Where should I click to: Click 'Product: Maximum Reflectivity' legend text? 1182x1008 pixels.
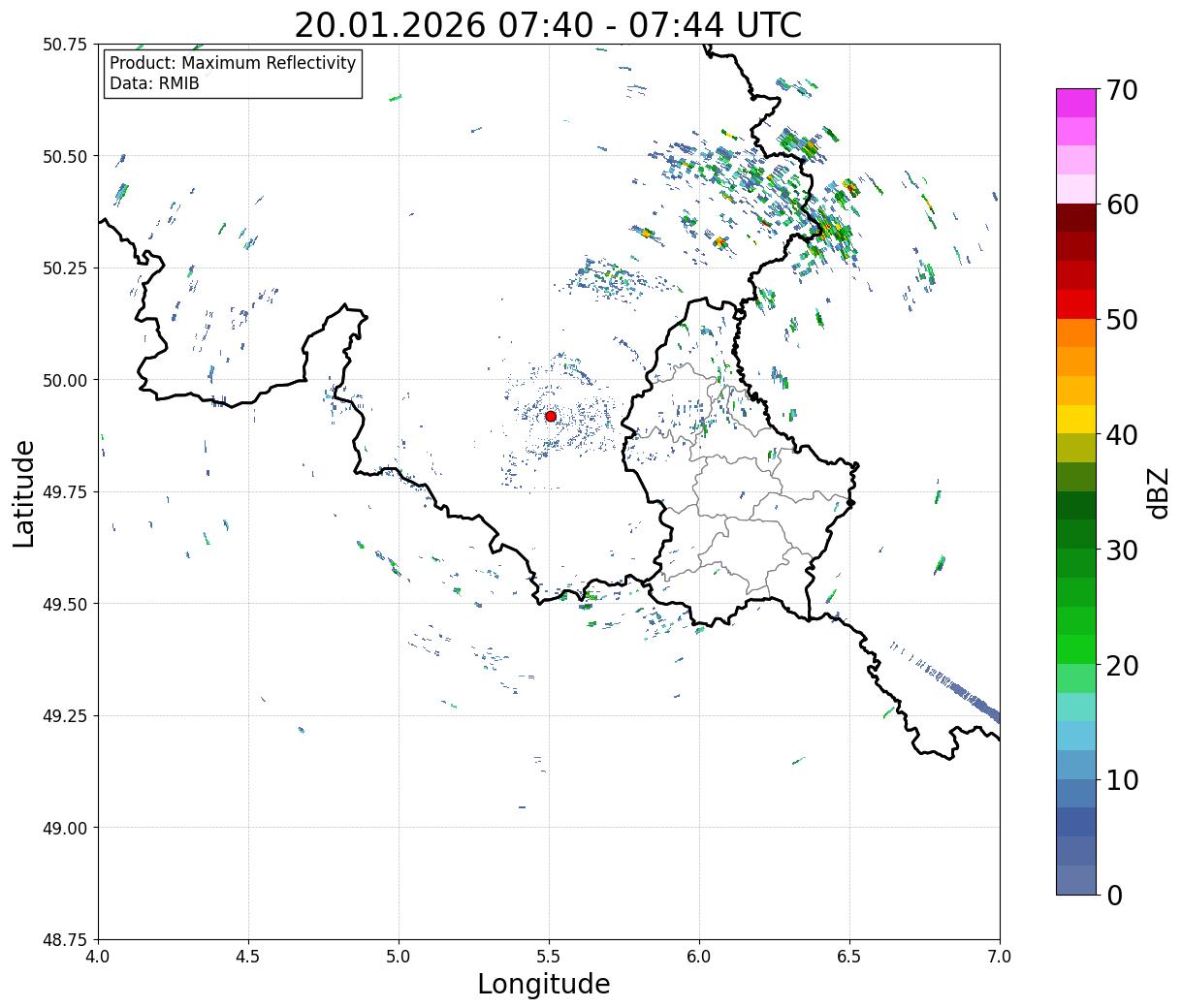point(233,63)
